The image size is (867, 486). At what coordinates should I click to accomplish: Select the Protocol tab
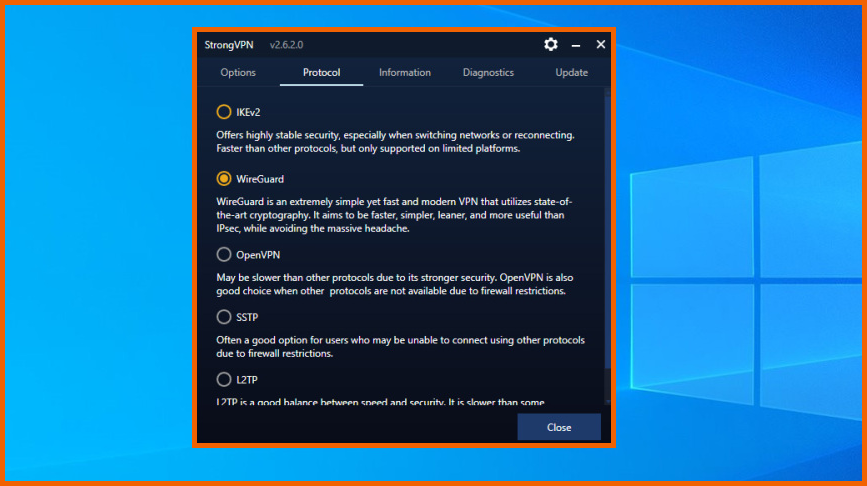[321, 72]
